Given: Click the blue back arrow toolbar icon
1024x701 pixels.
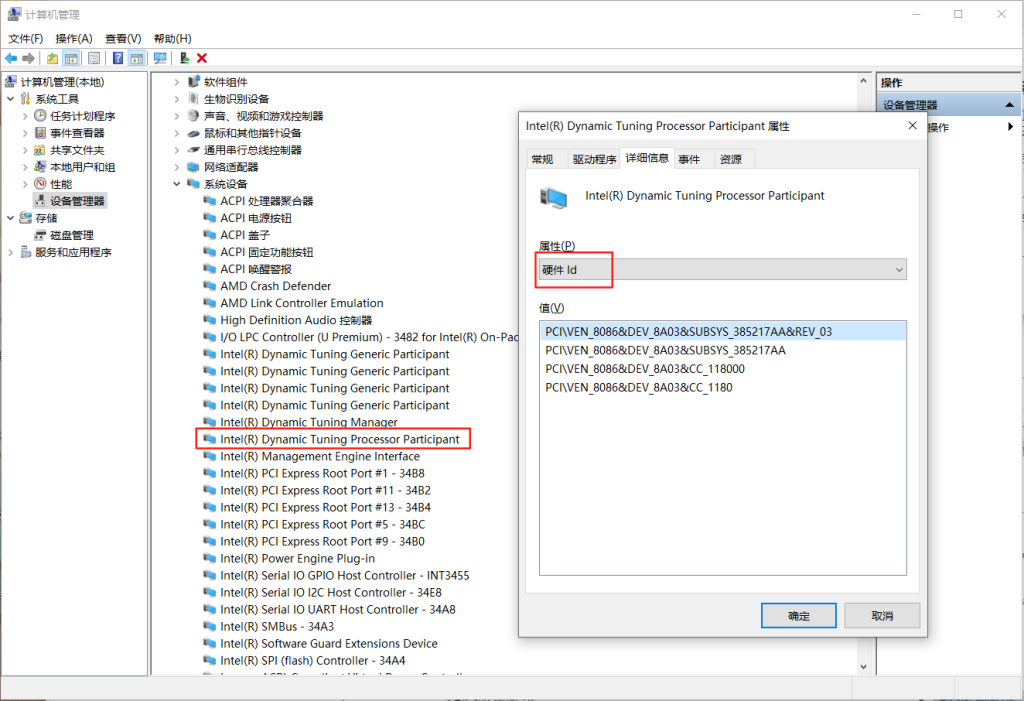Looking at the screenshot, I should coord(11,58).
